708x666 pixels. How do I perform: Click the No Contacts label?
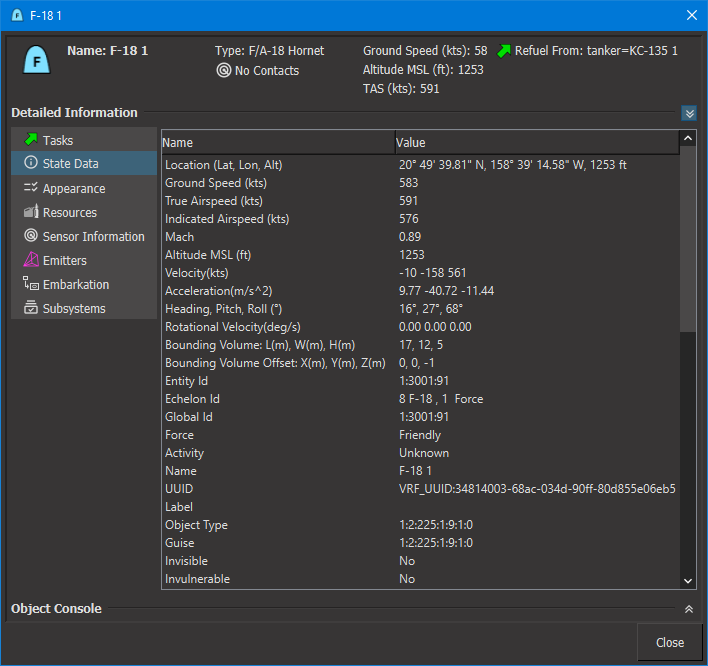(x=267, y=70)
